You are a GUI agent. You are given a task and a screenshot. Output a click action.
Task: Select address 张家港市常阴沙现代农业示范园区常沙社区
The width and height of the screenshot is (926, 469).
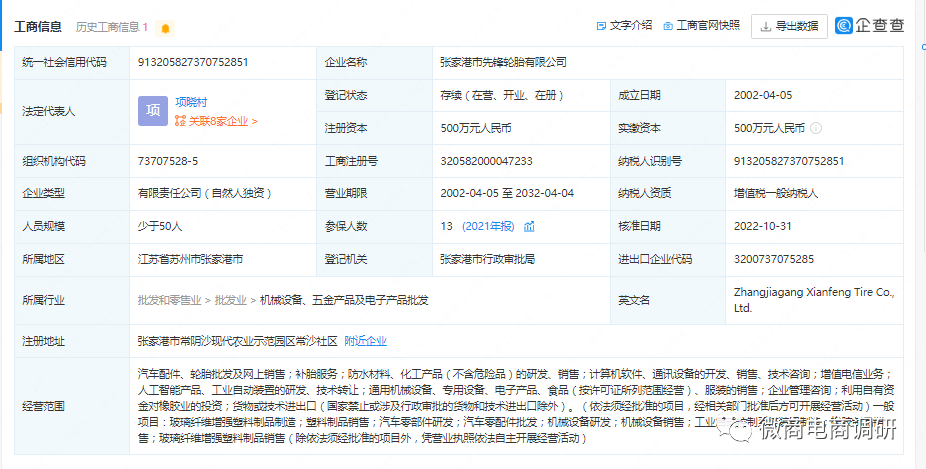(237, 341)
